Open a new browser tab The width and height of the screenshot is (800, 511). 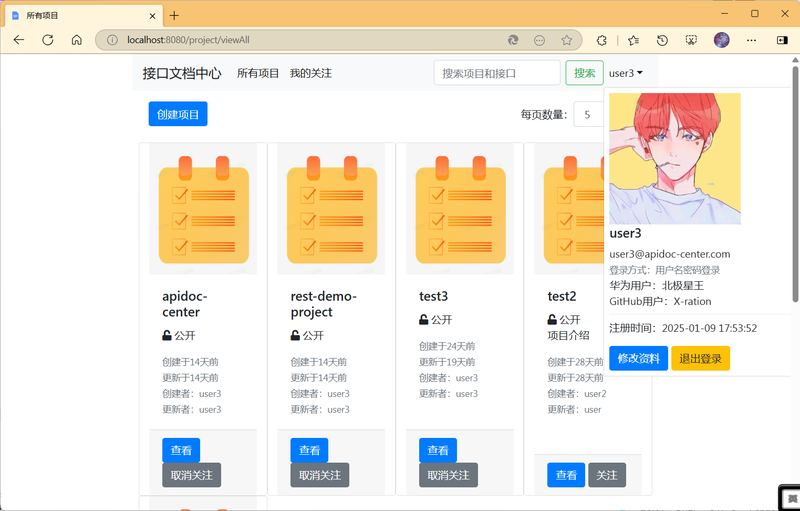[x=174, y=16]
